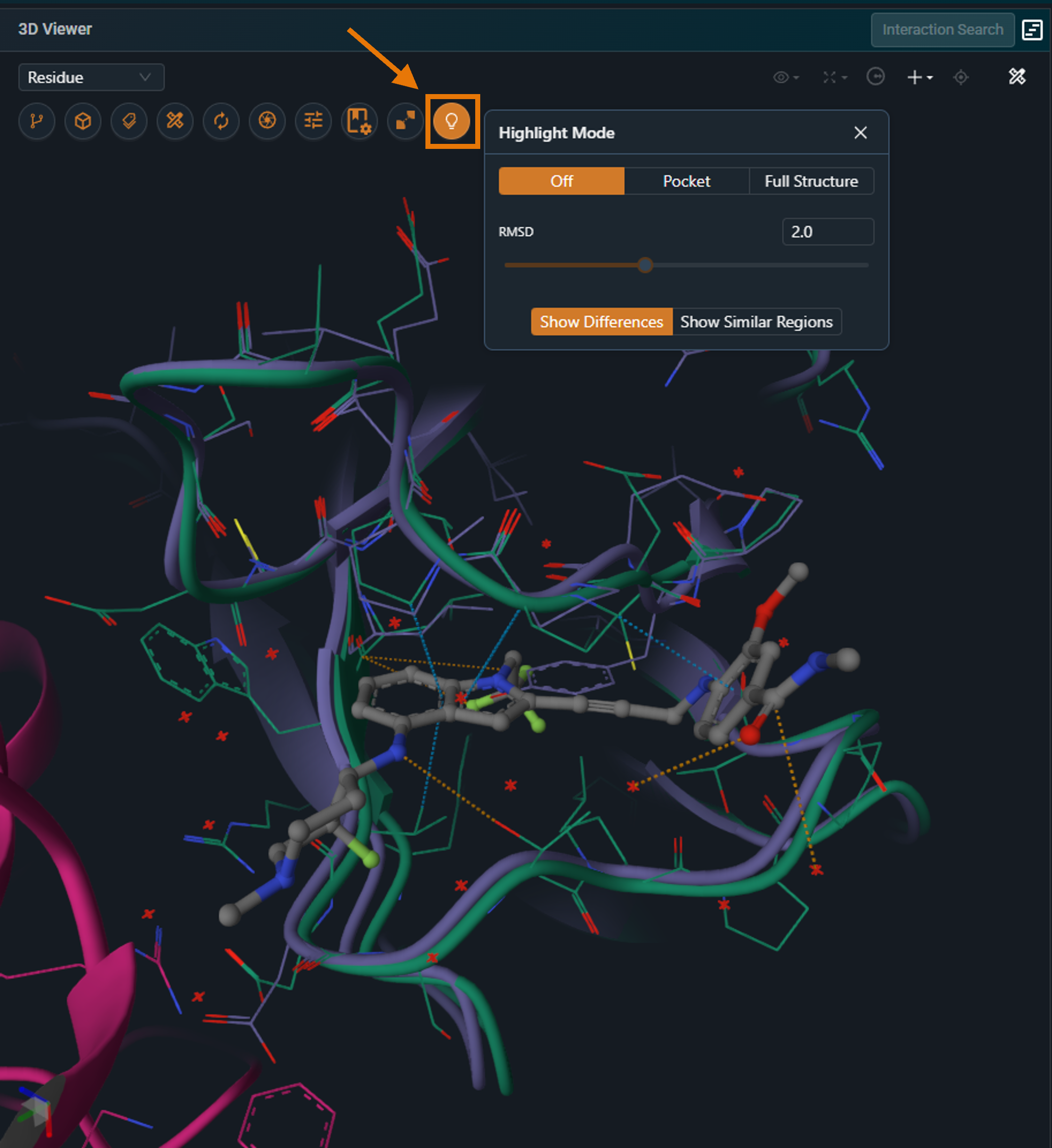
Task: Set highlight mode to Full Structure
Action: tap(811, 181)
